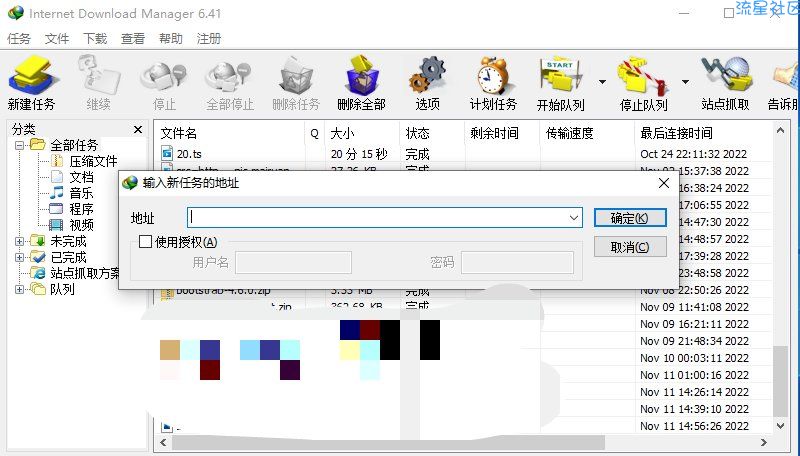800x456 pixels.
Task: Expand the 未完成 tree node
Action: click(19, 241)
